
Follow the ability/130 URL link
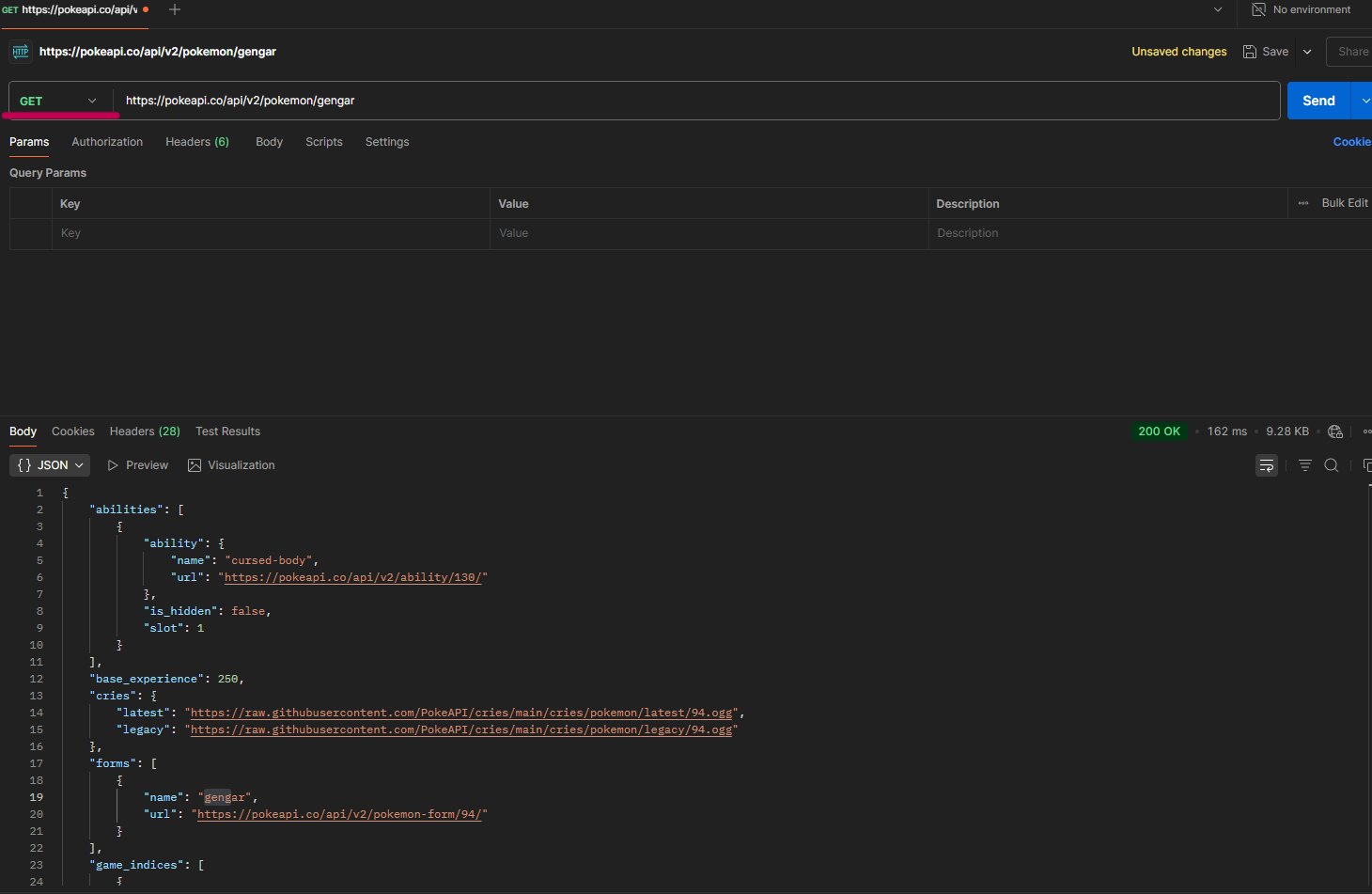[x=353, y=577]
